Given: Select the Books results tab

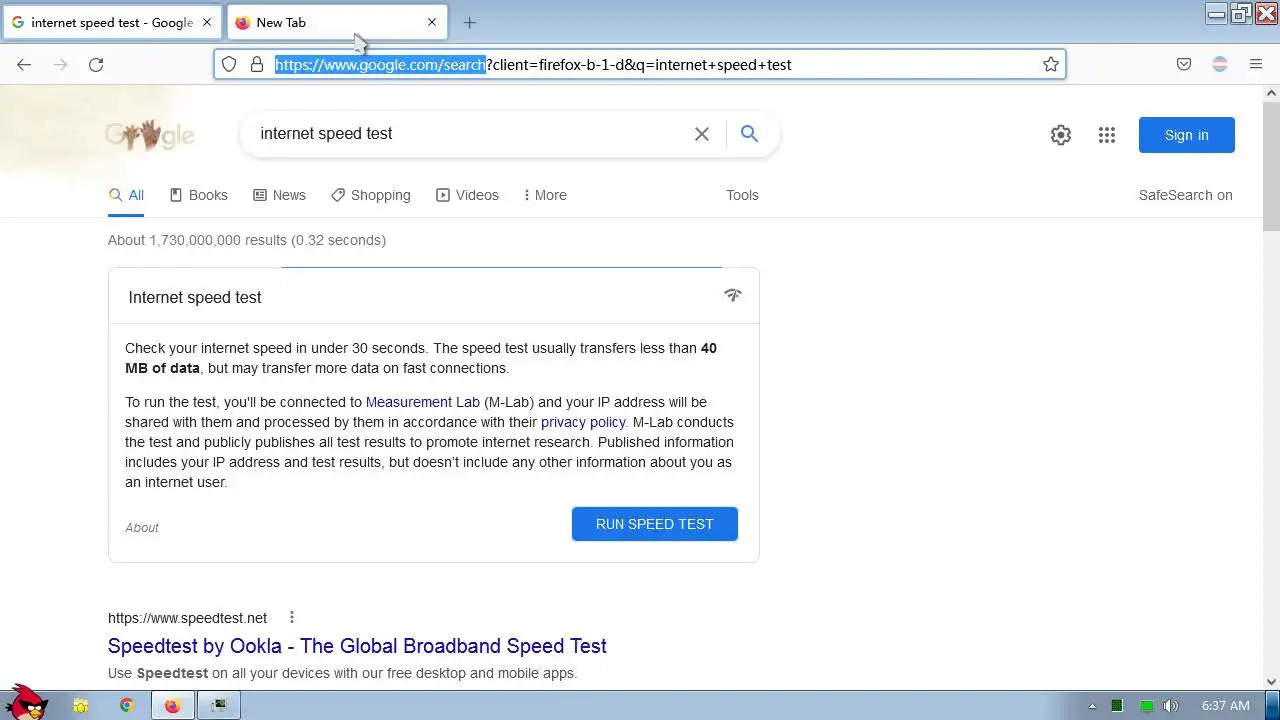Looking at the screenshot, I should (199, 195).
